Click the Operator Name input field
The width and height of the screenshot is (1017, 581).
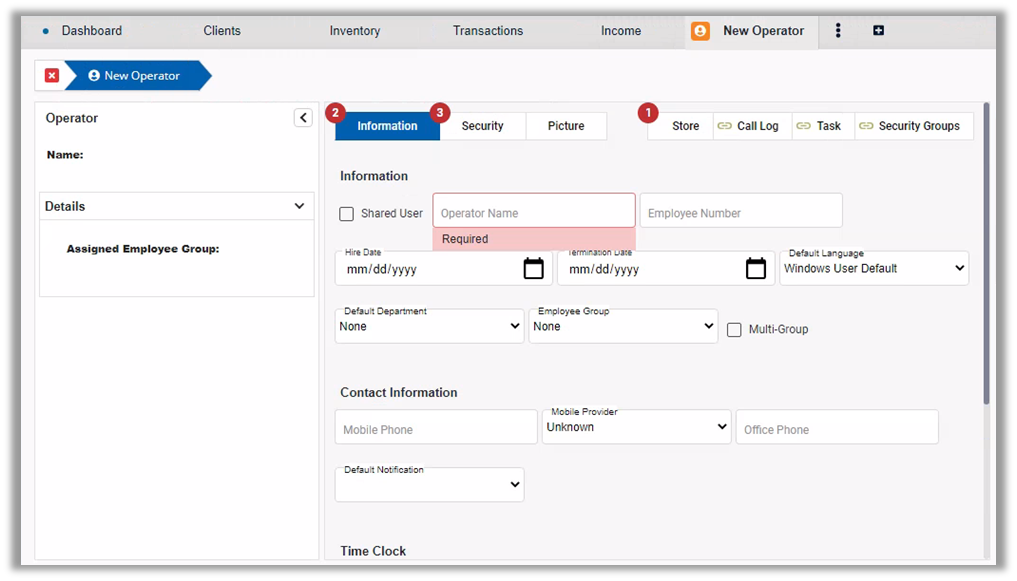[534, 213]
